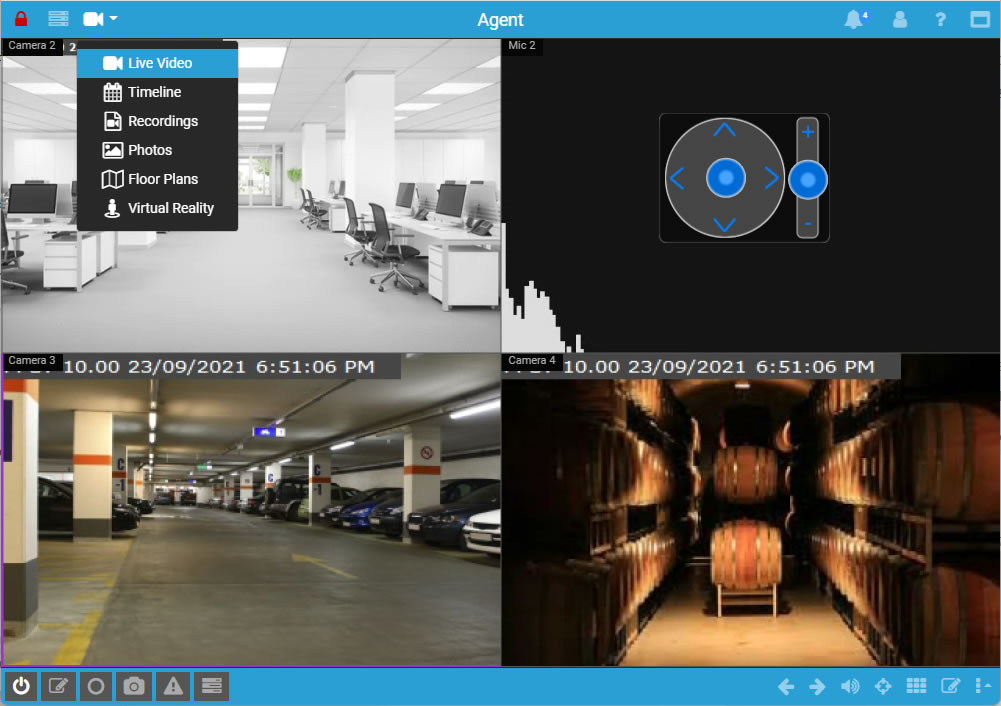Open the notifications bell

point(854,19)
